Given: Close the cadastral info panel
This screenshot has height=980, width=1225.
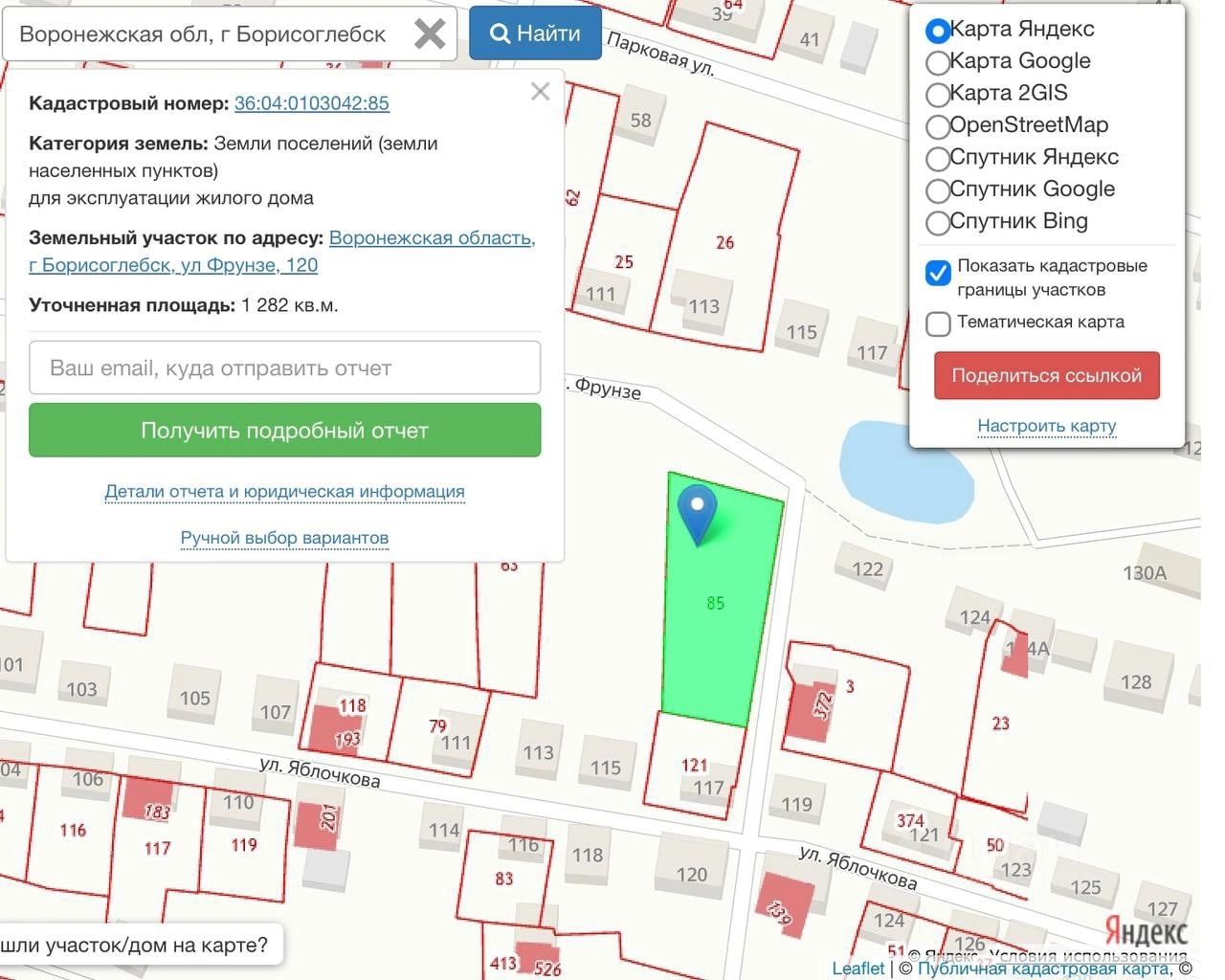Looking at the screenshot, I should point(540,91).
